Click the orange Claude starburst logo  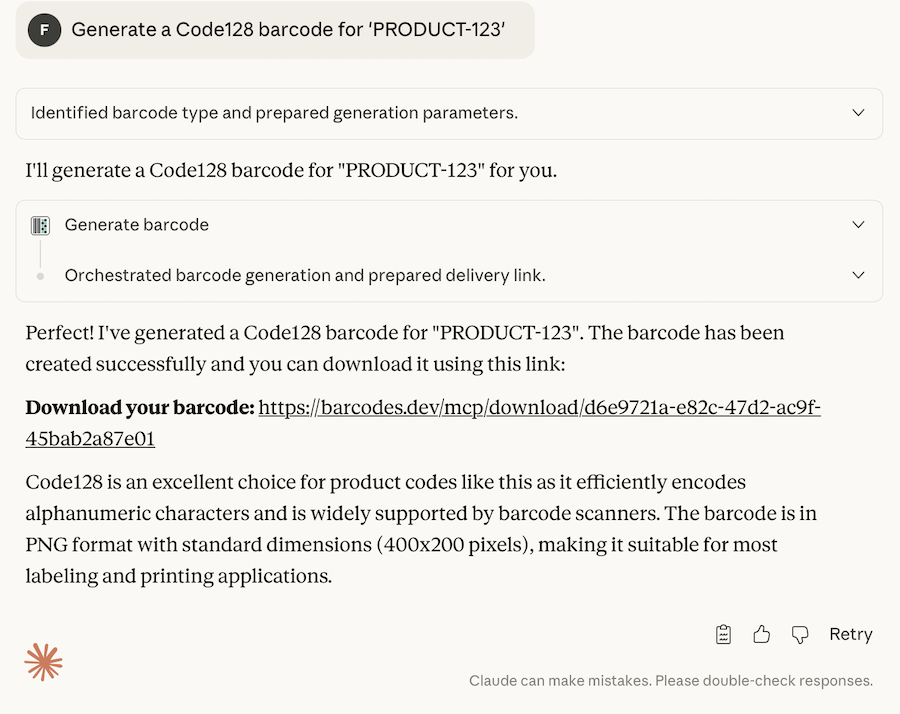pos(44,661)
